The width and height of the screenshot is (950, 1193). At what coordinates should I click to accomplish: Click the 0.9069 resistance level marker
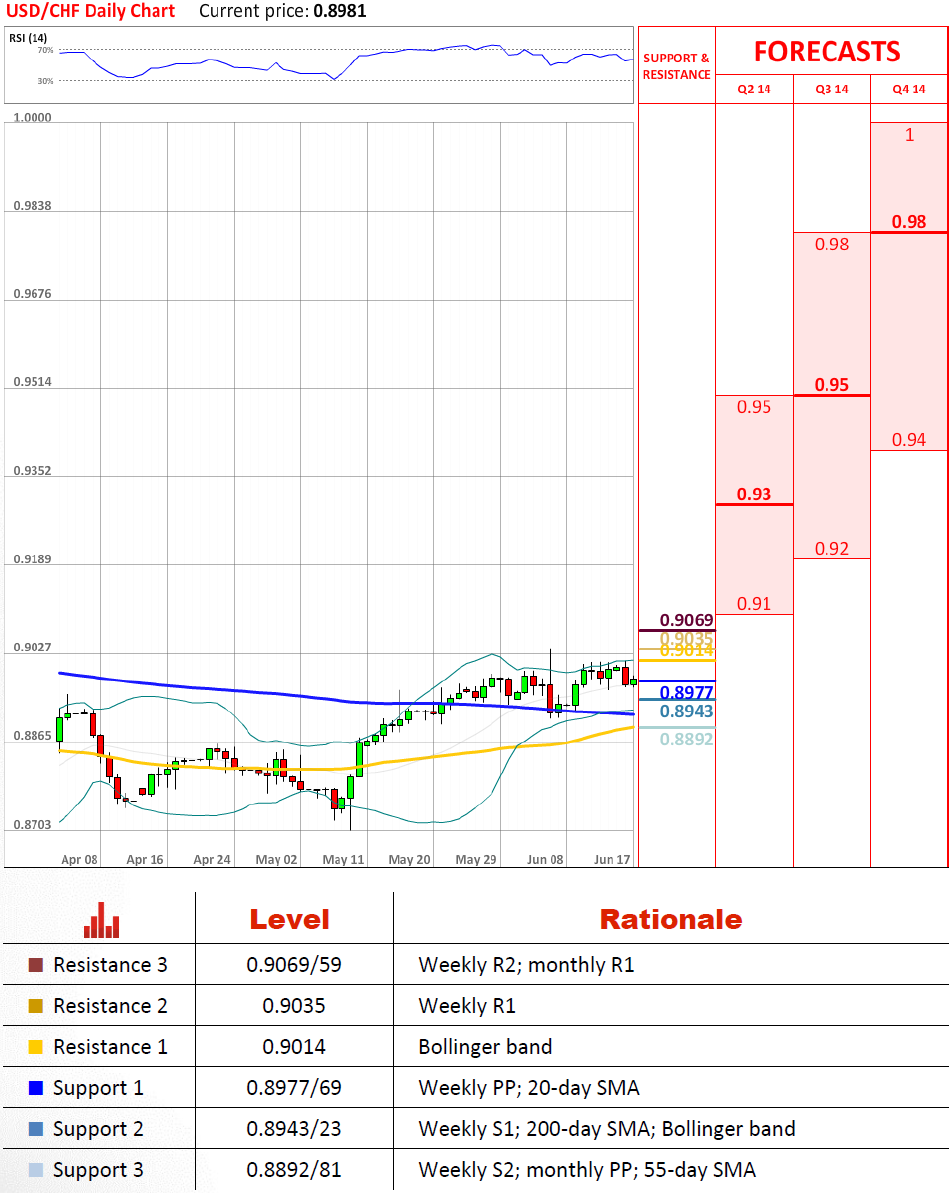click(x=686, y=620)
